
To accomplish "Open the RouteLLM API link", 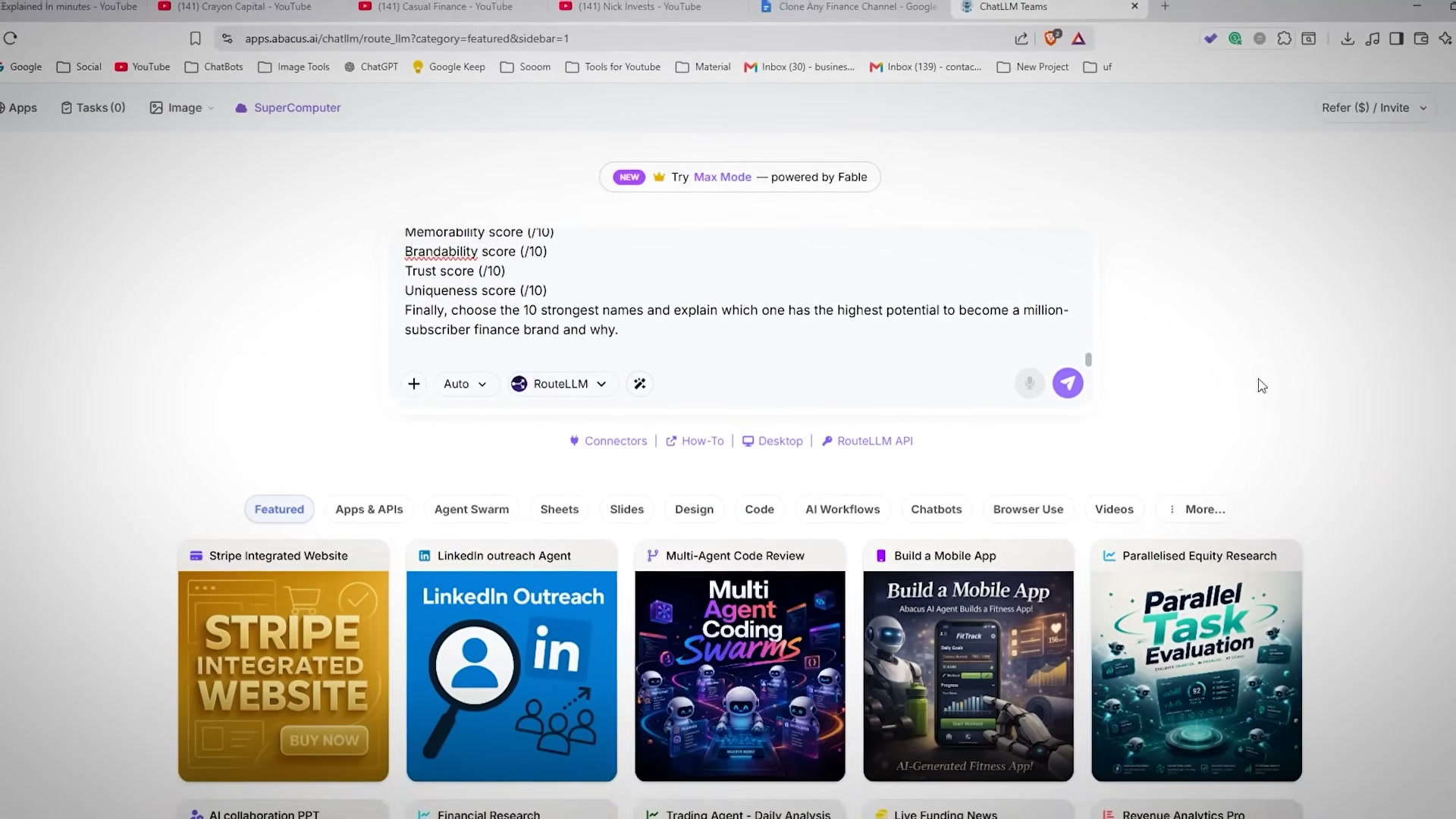I will (x=868, y=441).
